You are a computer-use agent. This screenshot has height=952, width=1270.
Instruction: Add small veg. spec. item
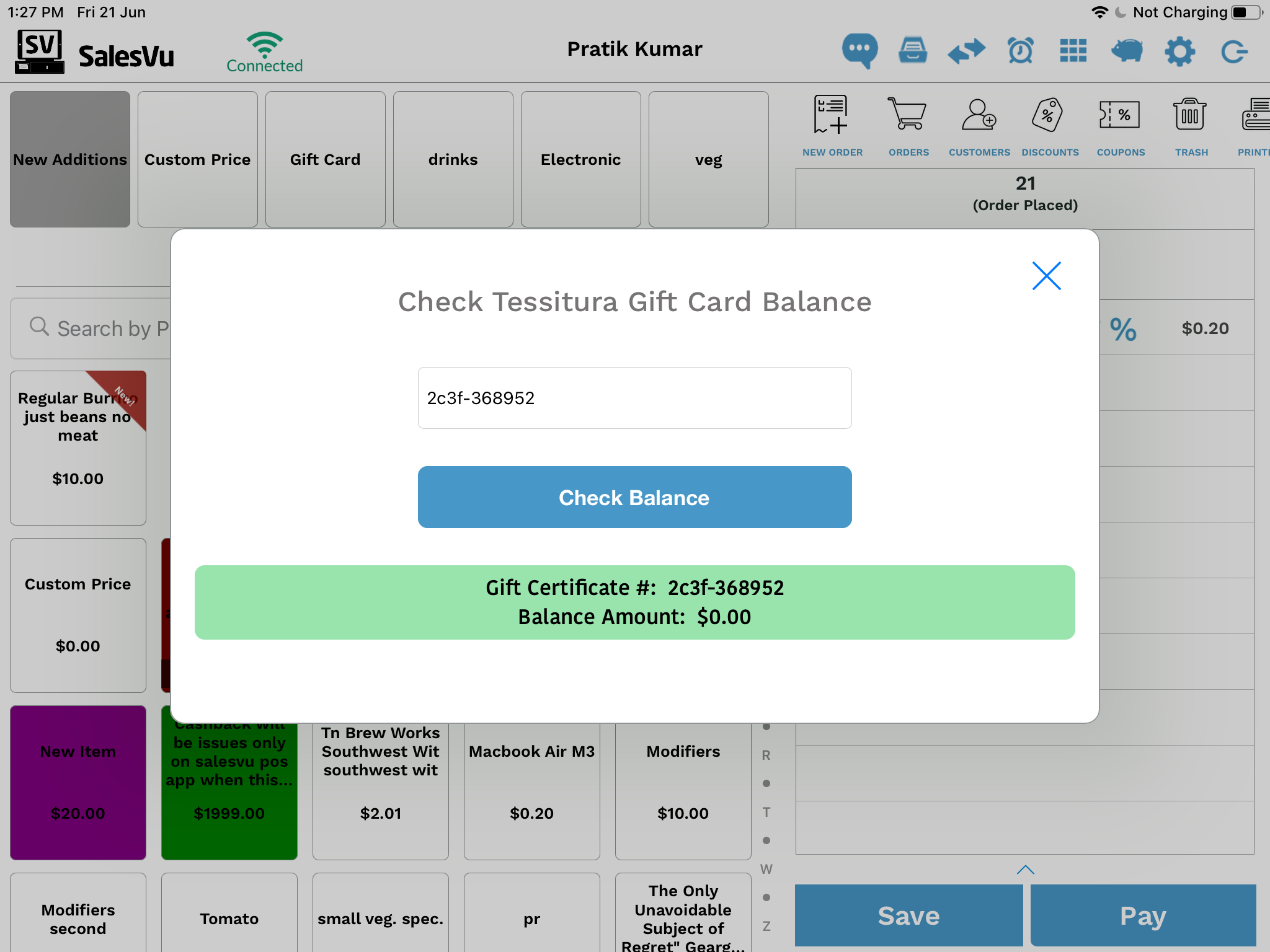tap(381, 912)
